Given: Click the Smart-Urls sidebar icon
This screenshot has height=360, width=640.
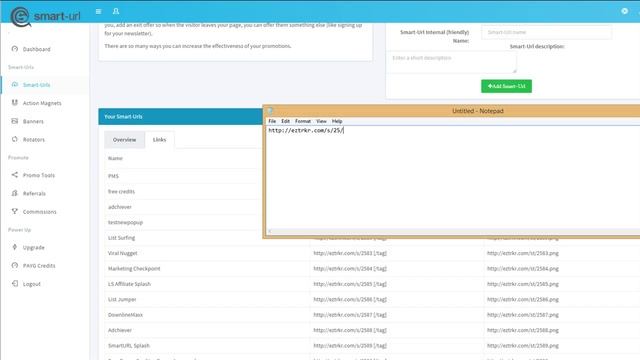Looking at the screenshot, I should click(15, 84).
